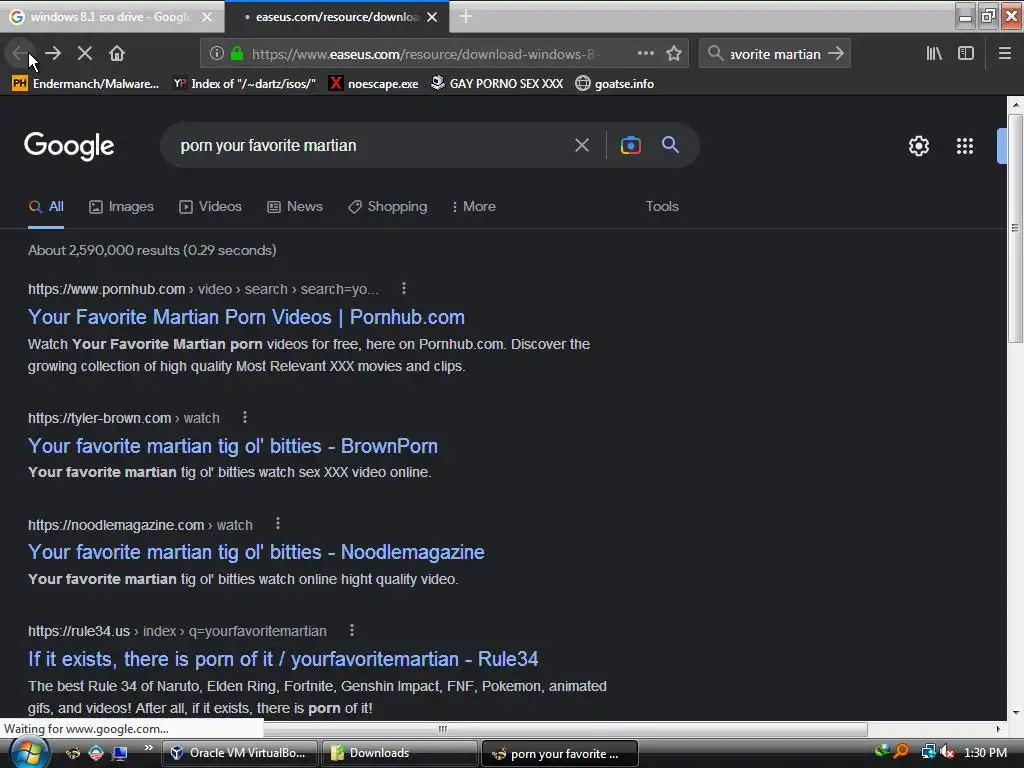Click the search bar go arrow

tap(836, 54)
